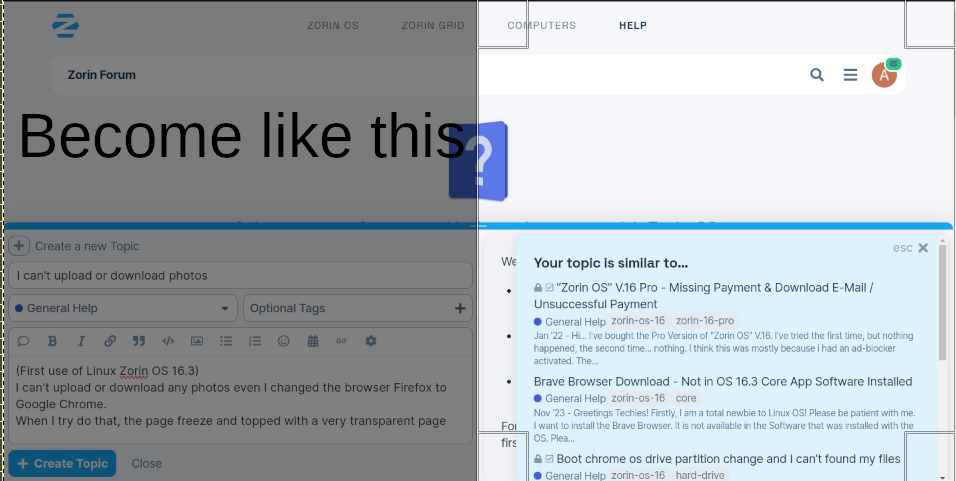Screen dimensions: 956x481
Task: Open the hamburger menu icon
Action: (851, 75)
